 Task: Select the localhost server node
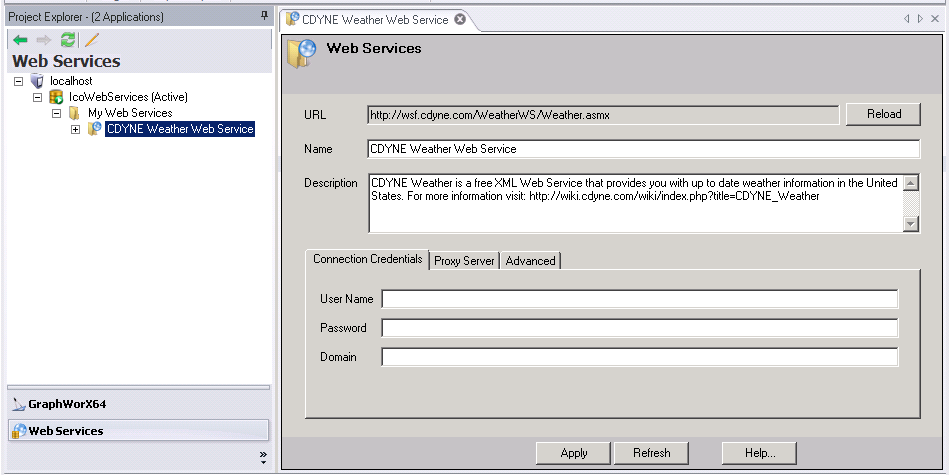coord(71,81)
